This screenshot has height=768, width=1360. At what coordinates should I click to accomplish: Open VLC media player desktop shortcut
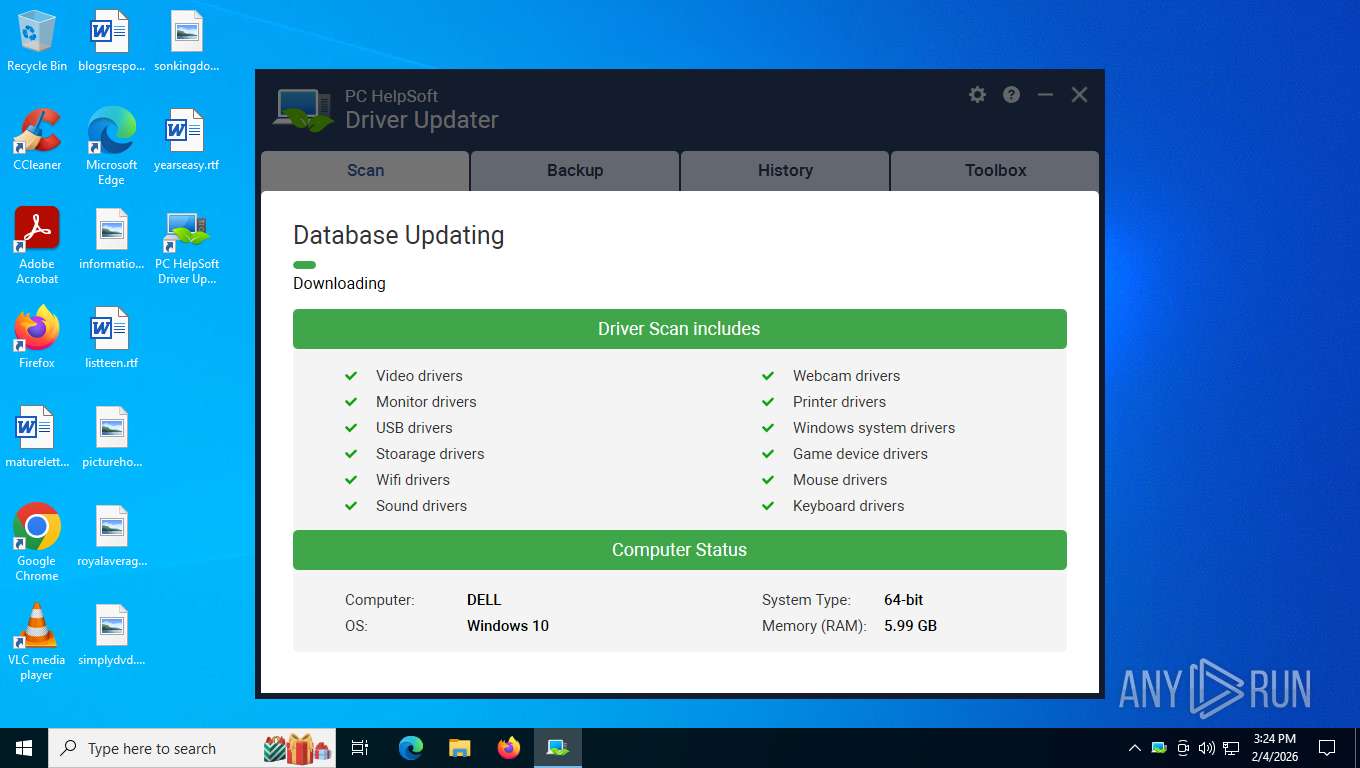tap(37, 642)
